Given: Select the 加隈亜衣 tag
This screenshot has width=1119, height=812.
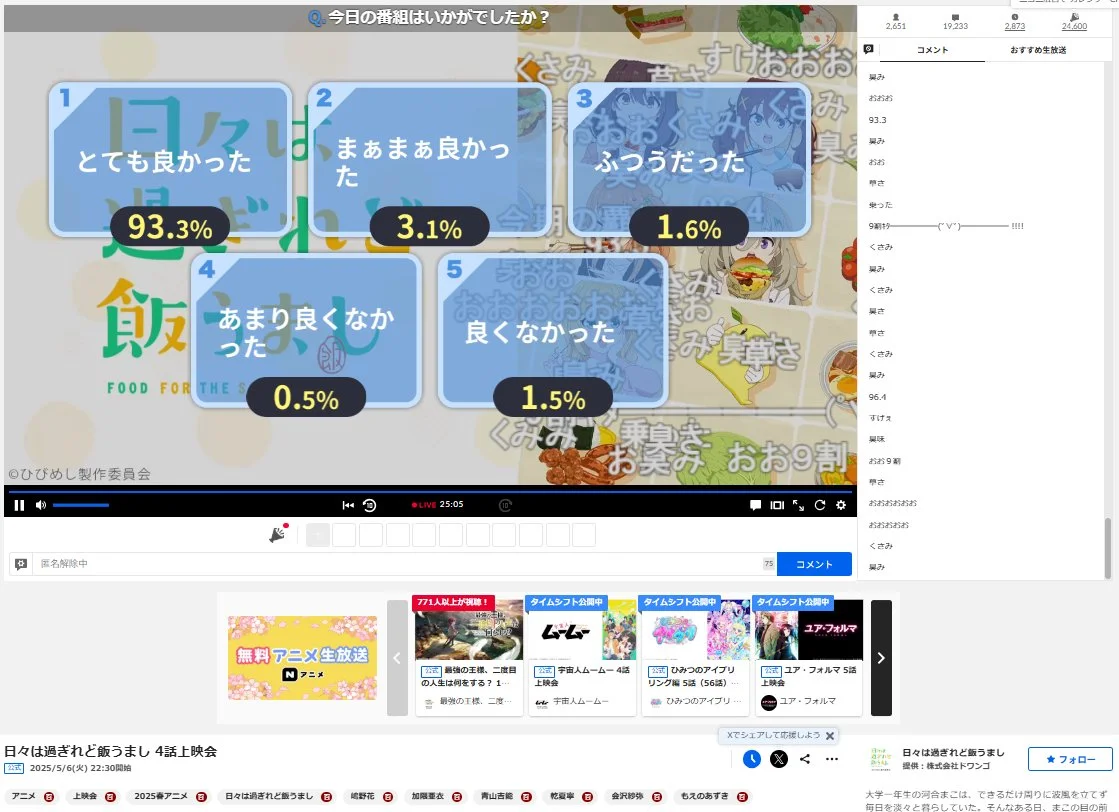Looking at the screenshot, I should coord(427,796).
